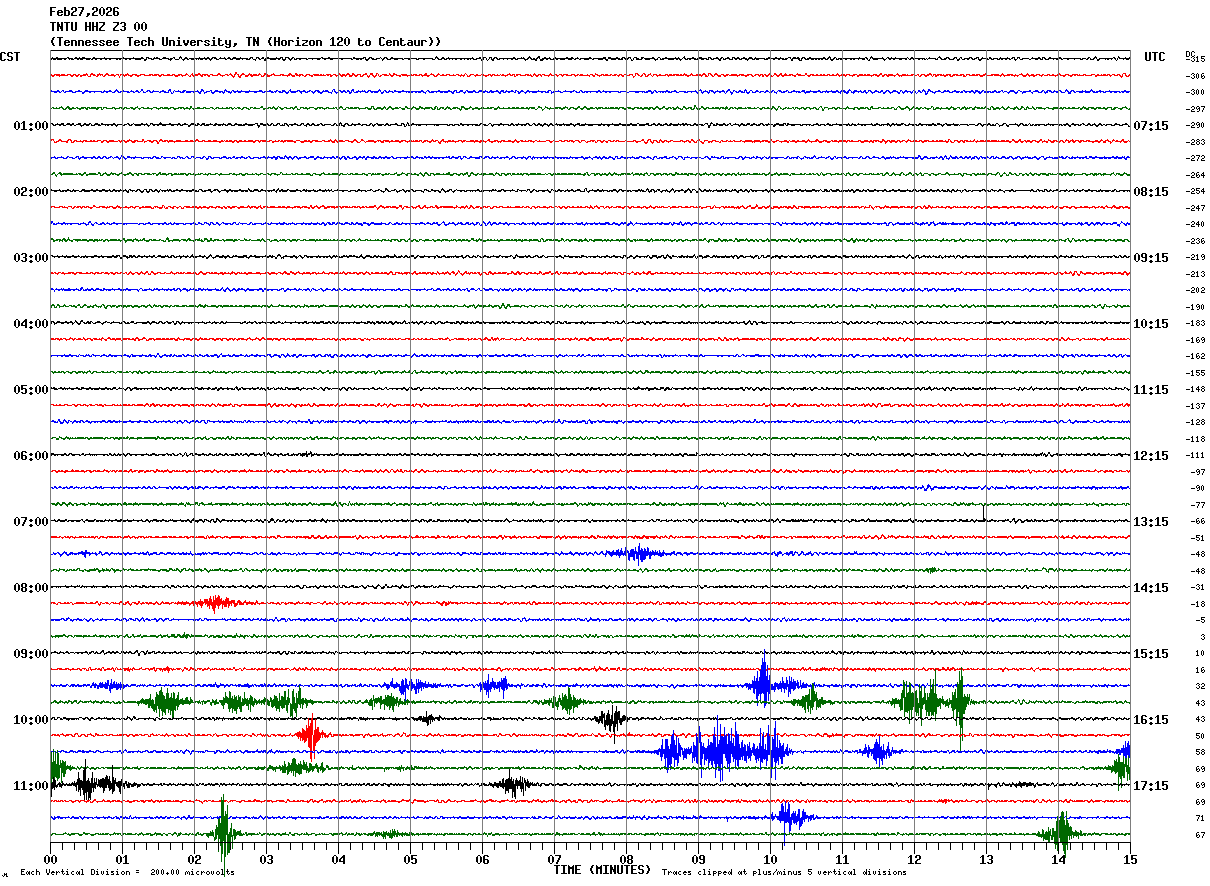
Task: Click the DC offset value 71
Action: (x=1200, y=819)
